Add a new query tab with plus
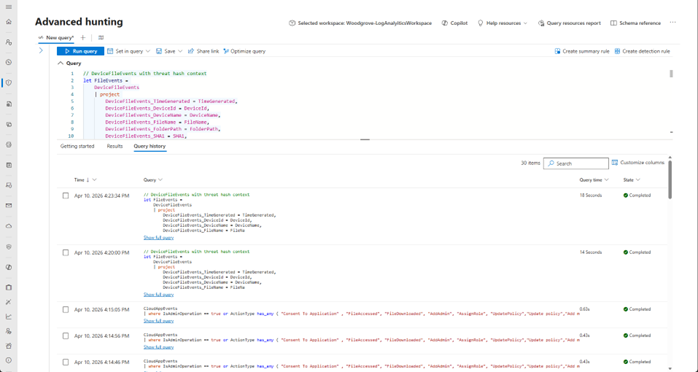The height and width of the screenshot is (372, 698). pos(83,38)
